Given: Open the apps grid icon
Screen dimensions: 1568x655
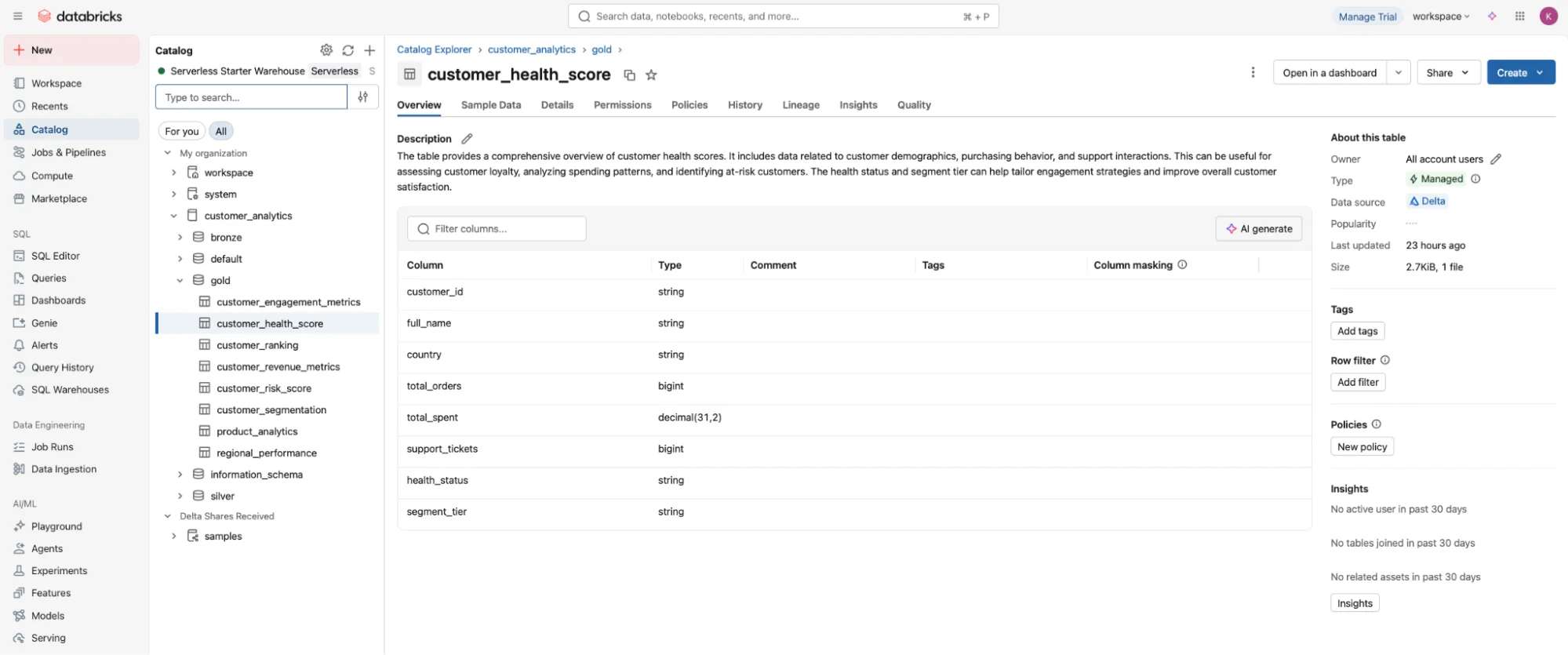Looking at the screenshot, I should click(x=1519, y=16).
